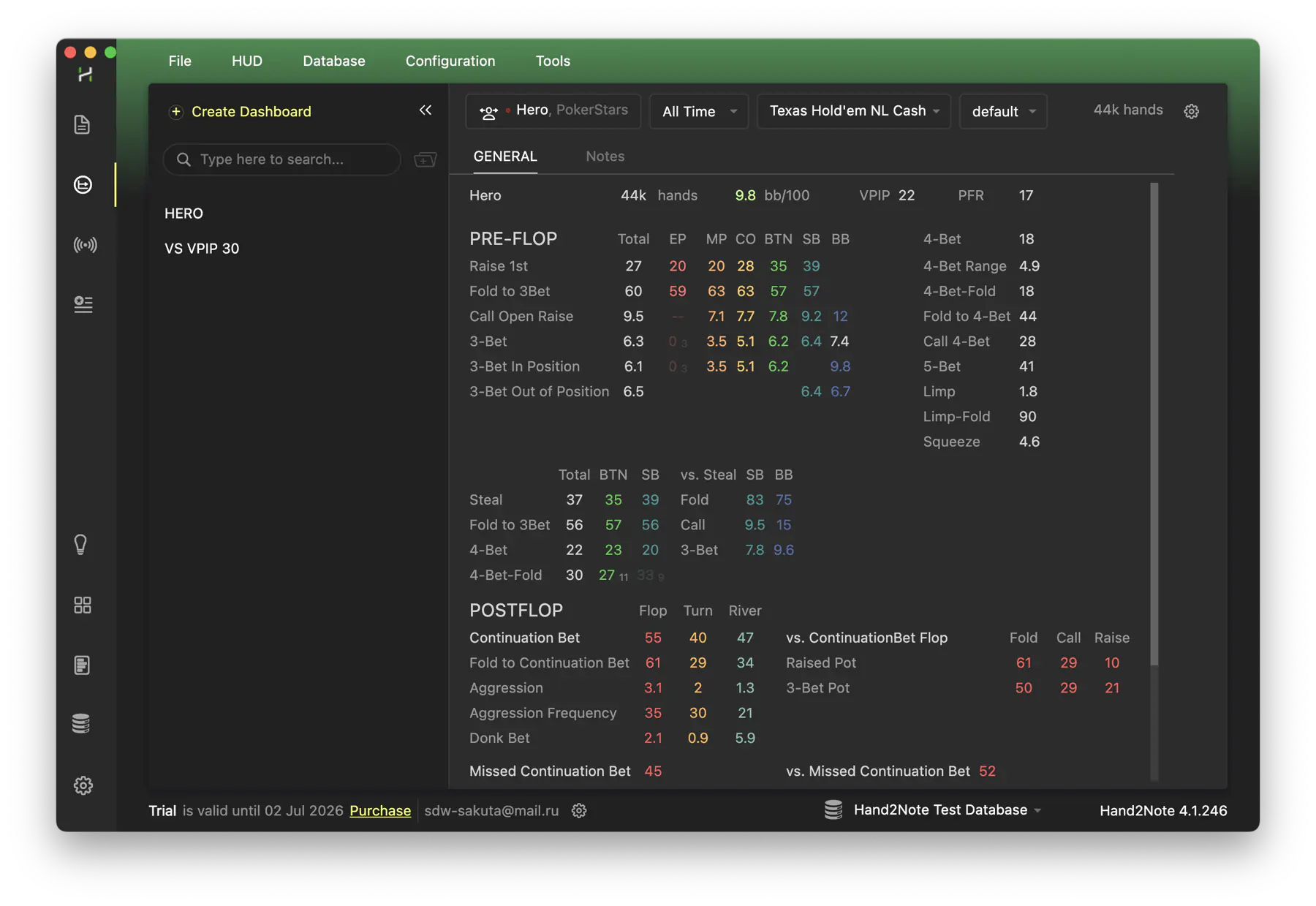1316x906 pixels.
Task: Open the Hero, PokerStars player selector
Action: (553, 111)
